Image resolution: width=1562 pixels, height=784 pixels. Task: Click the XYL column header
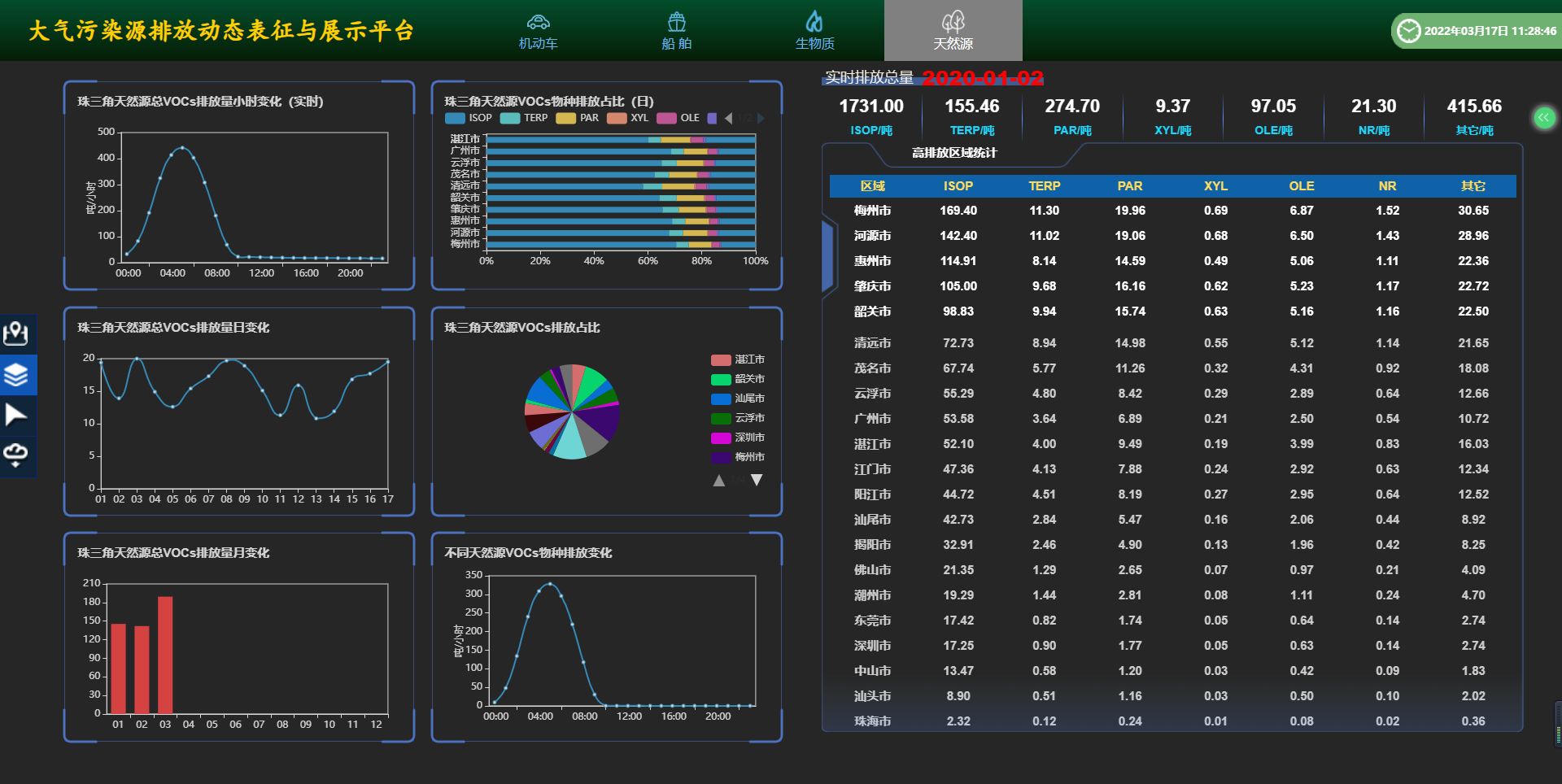(1216, 186)
